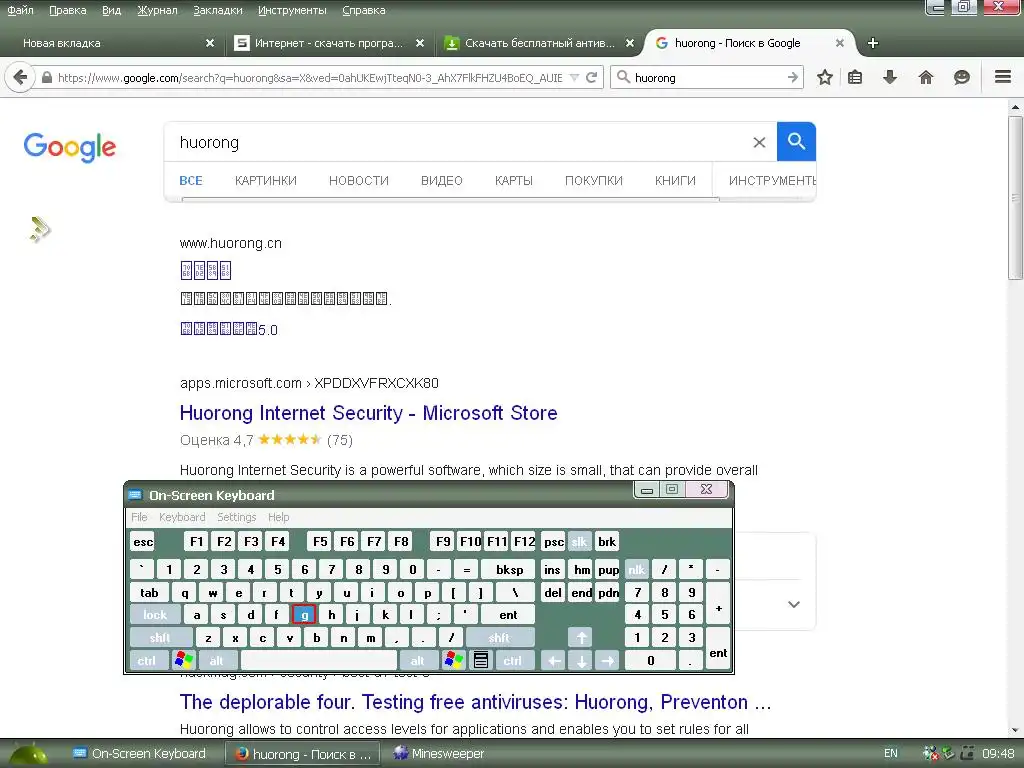Click the down arrow key on the On-Screen Keyboard
This screenshot has width=1024, height=768.
tap(581, 660)
